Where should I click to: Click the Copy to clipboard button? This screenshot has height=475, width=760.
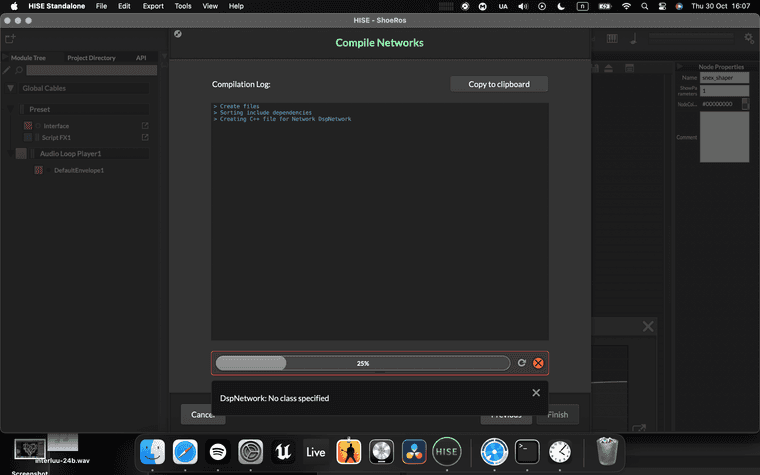499,84
